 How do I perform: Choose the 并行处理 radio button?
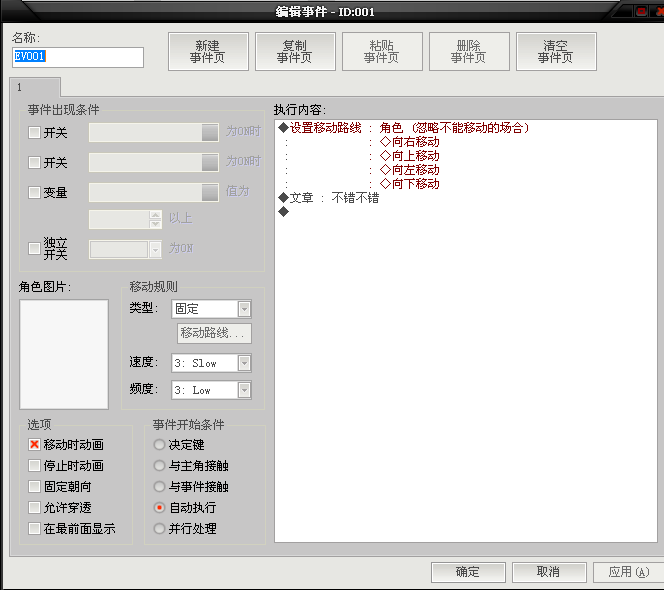pyautogui.click(x=159, y=528)
